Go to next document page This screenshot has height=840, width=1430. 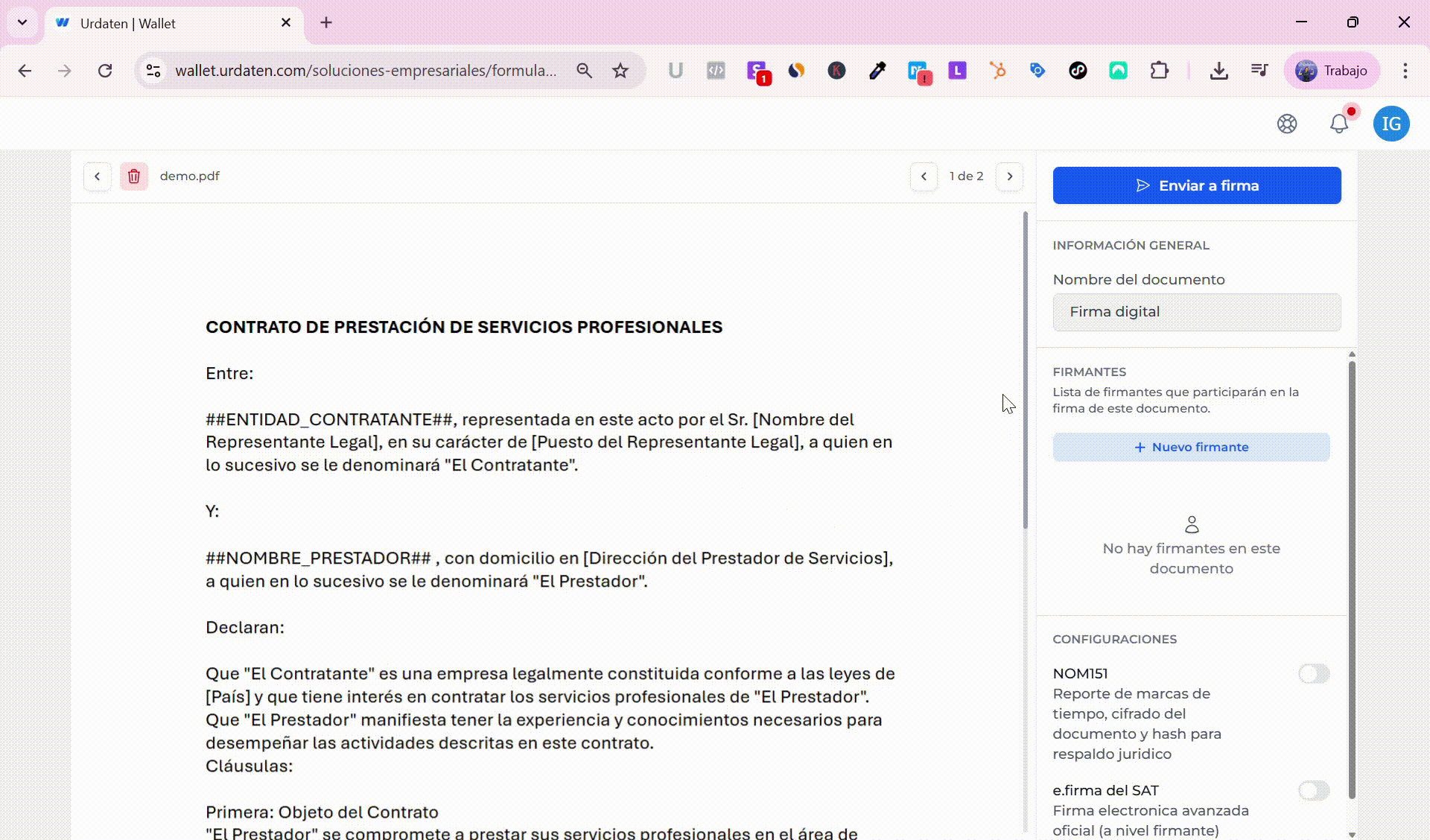coord(1010,176)
